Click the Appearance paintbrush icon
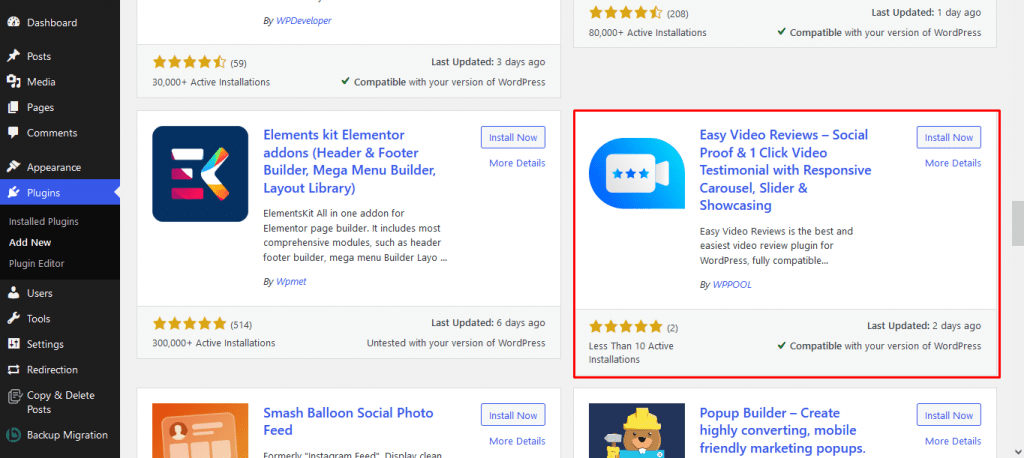 point(13,167)
